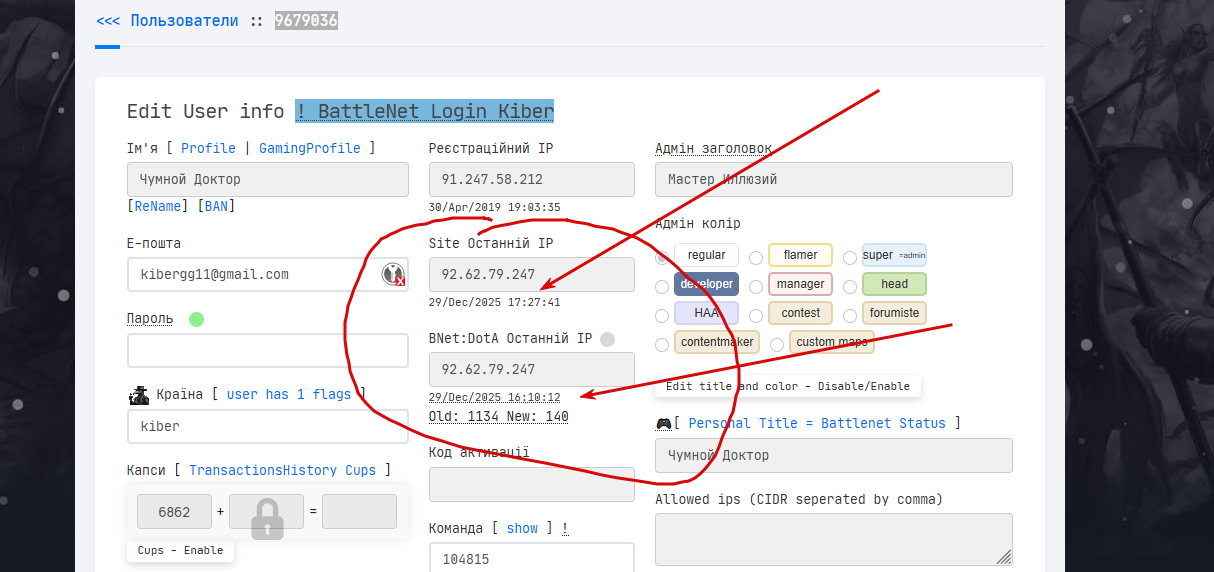Click the Personal Title field below Battlenet Status
The height and width of the screenshot is (572, 1214).
click(834, 455)
